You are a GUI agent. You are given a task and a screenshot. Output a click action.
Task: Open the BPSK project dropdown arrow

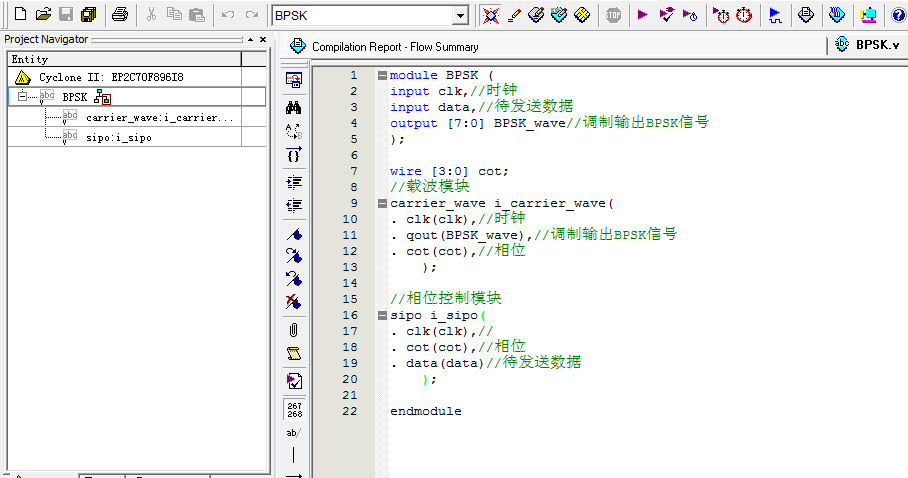pyautogui.click(x=460, y=15)
